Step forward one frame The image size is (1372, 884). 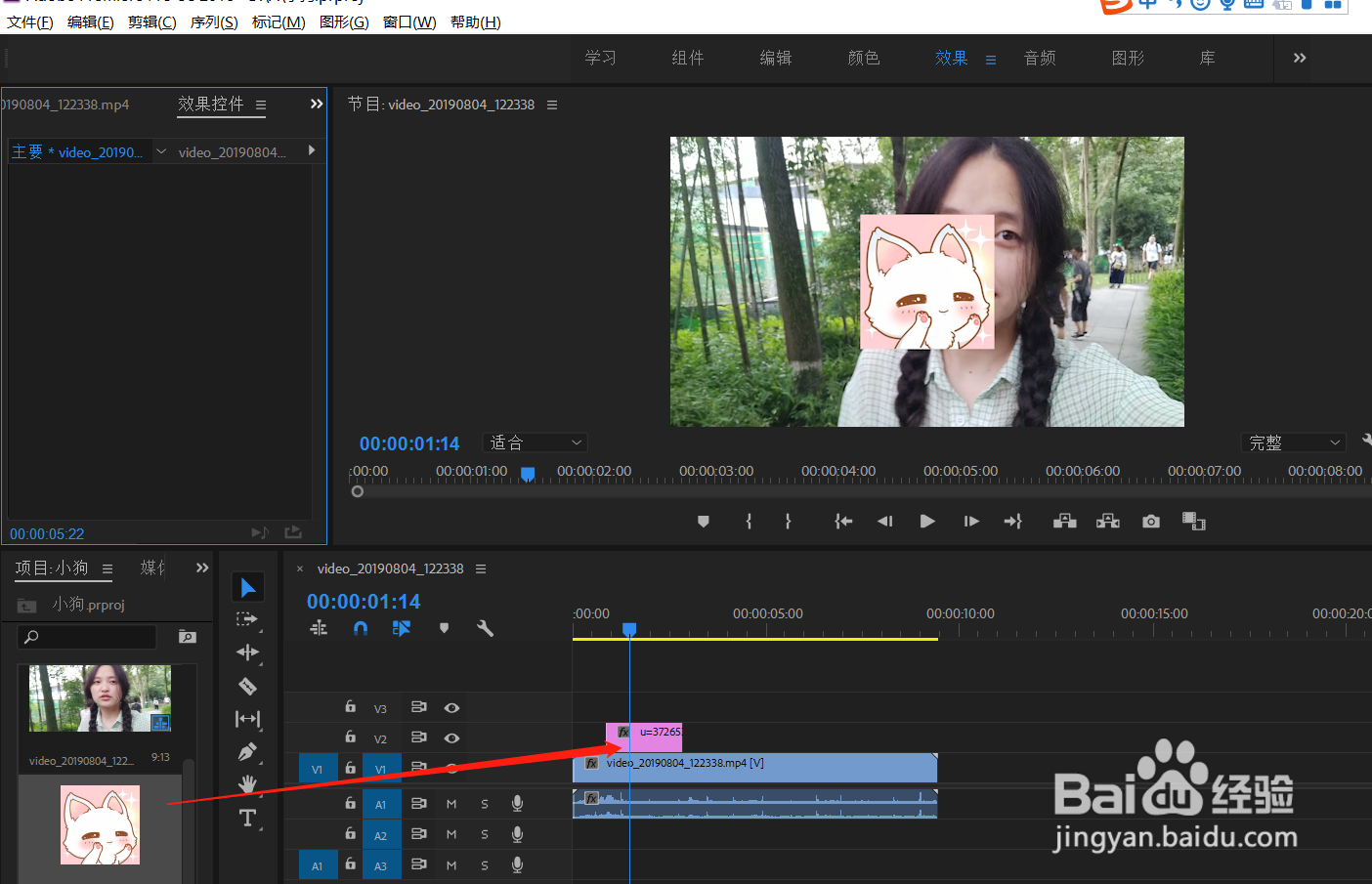pos(970,522)
